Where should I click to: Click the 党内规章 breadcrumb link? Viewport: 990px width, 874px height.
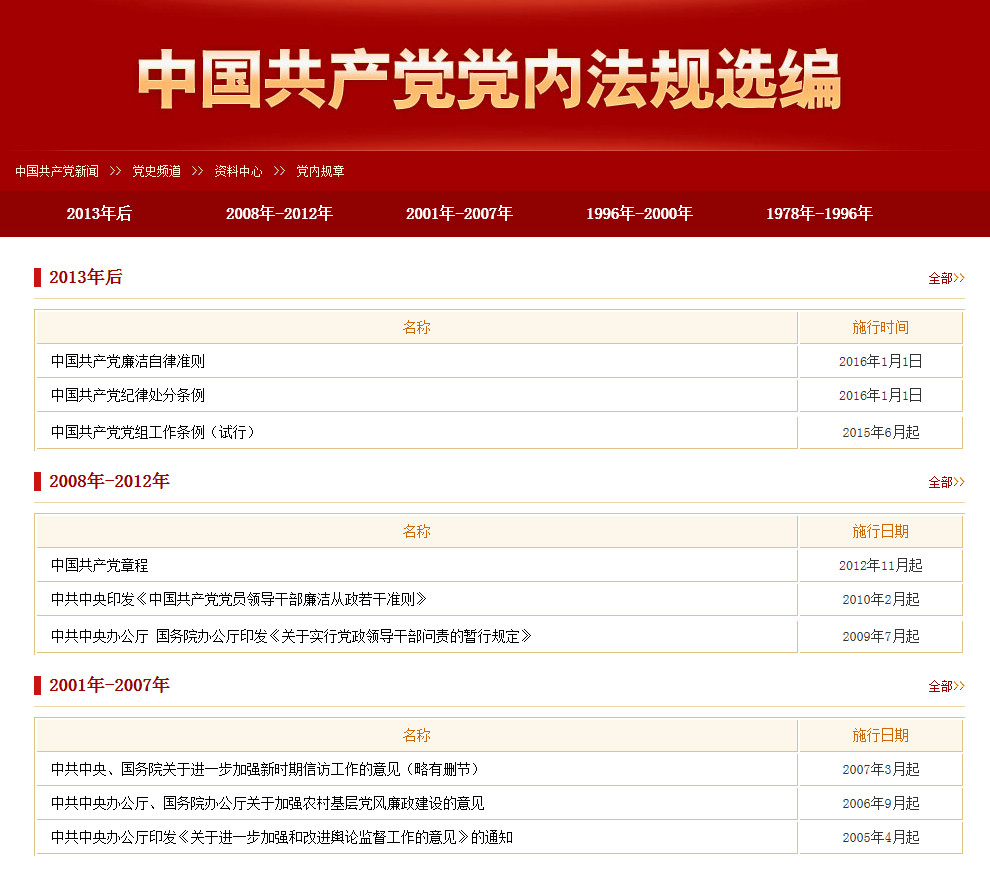320,171
